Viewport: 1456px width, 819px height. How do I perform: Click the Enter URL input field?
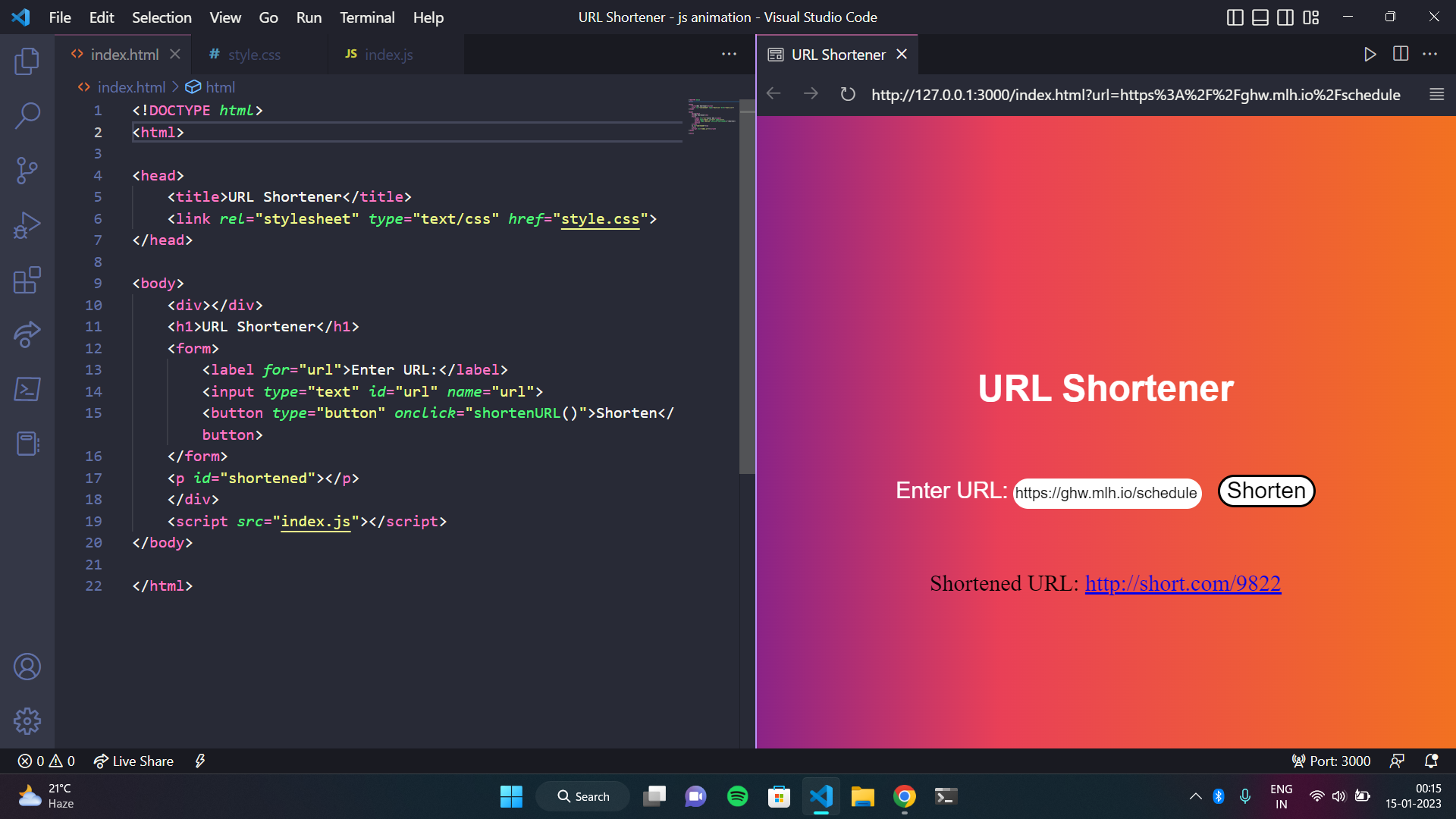[1106, 493]
